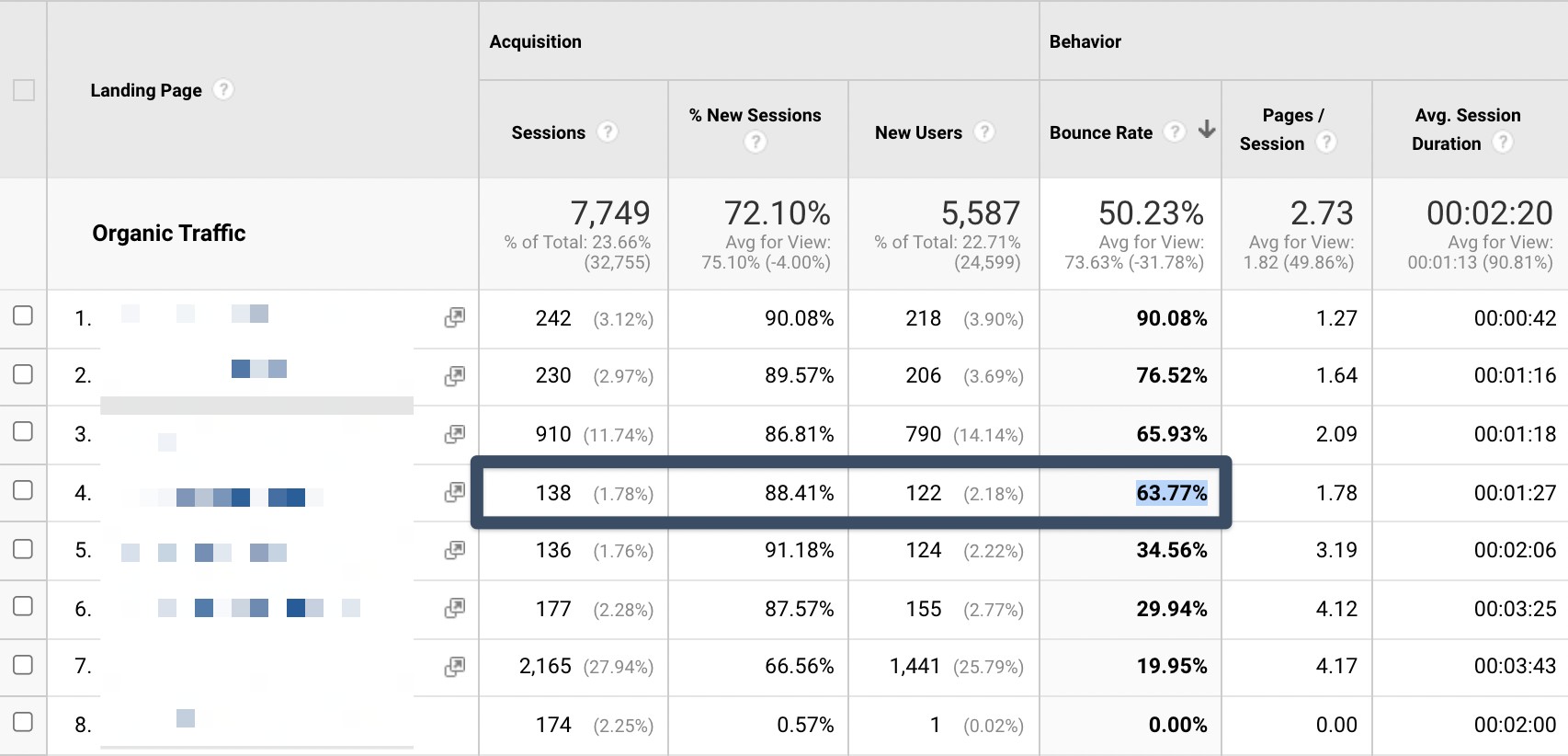Viewport: 1568px width, 756px height.
Task: Open the row 2 landing page link
Action: [x=258, y=369]
